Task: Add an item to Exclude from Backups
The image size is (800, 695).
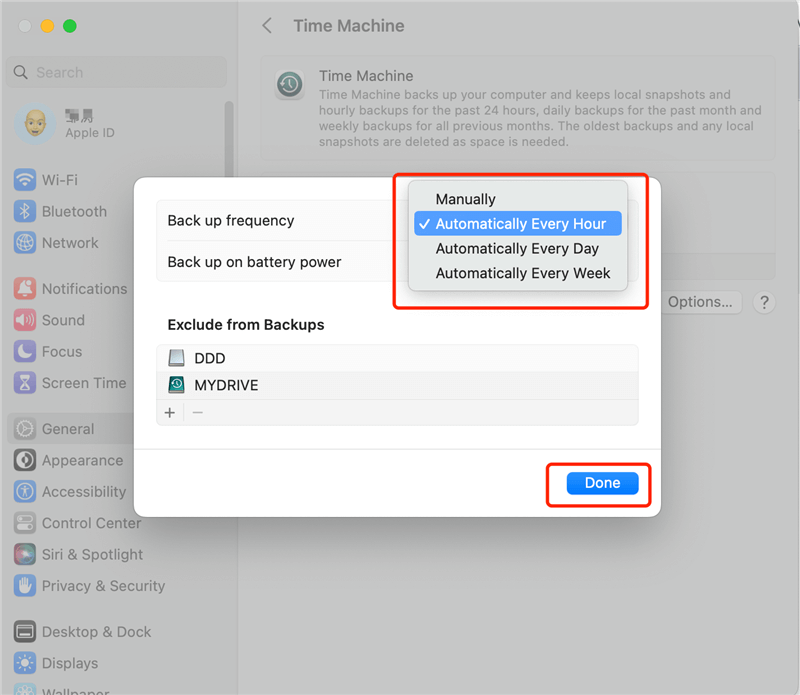Action: coord(170,412)
